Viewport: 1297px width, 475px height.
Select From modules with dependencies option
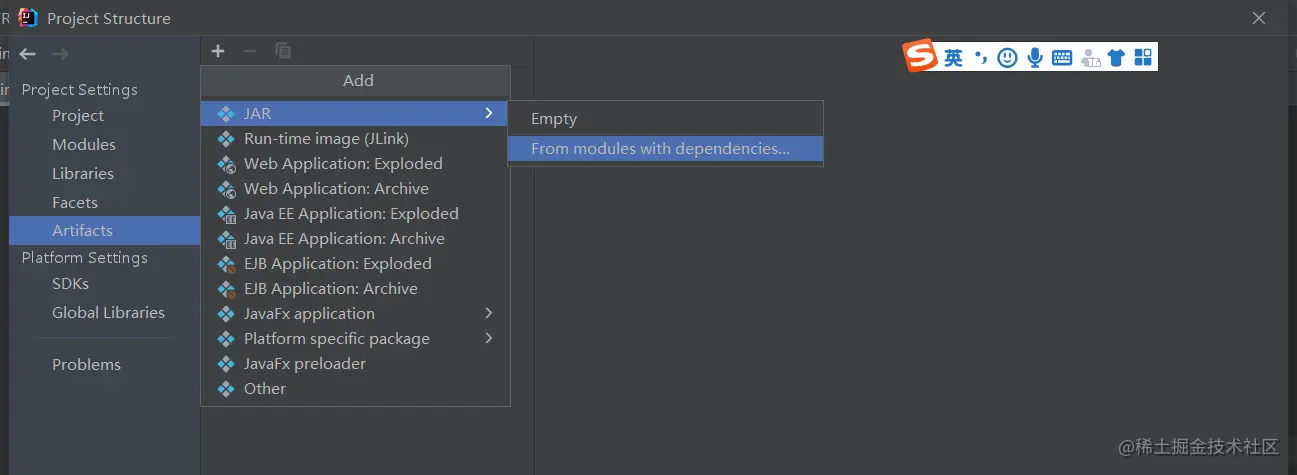pyautogui.click(x=660, y=149)
